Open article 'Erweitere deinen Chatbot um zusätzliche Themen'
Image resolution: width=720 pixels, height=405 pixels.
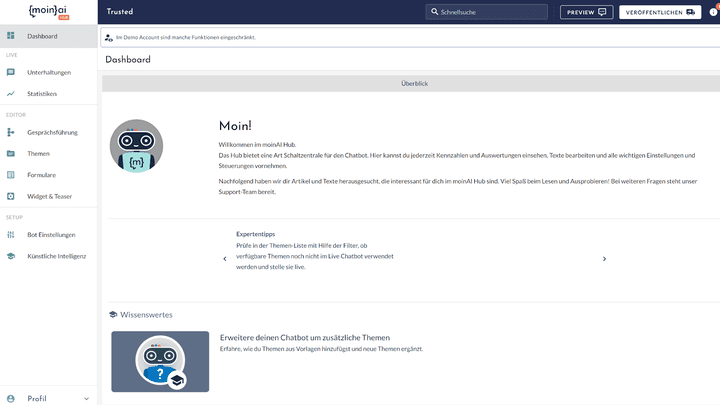pos(305,338)
